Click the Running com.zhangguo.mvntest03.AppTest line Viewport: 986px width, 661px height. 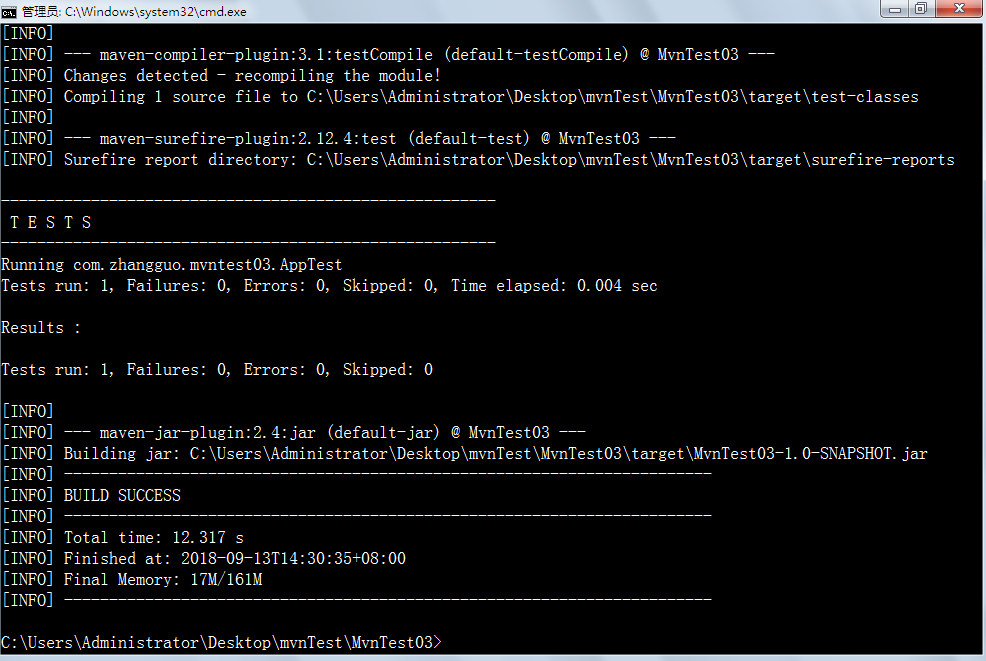(171, 265)
